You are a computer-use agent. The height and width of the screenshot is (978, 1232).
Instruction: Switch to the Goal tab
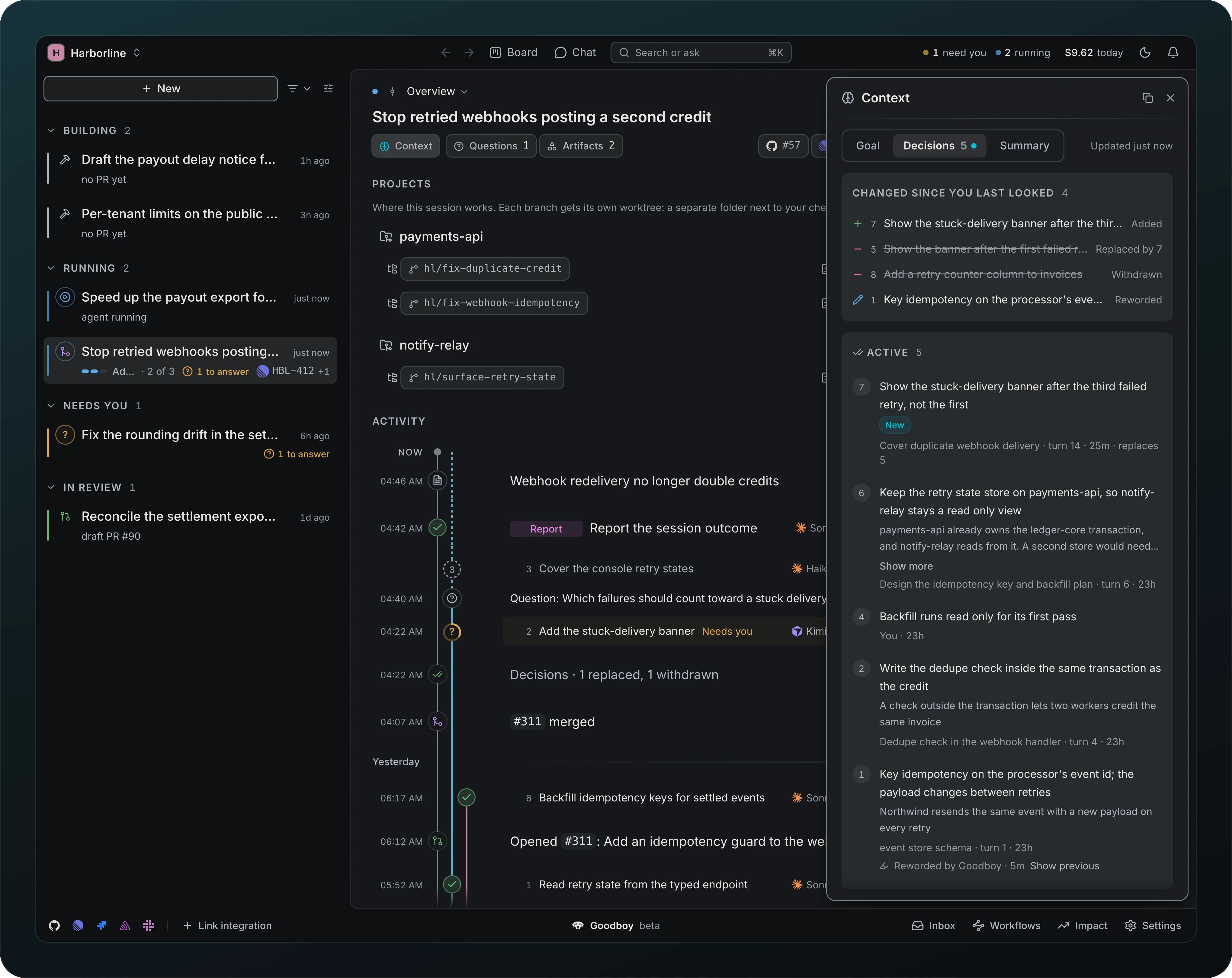click(x=868, y=146)
